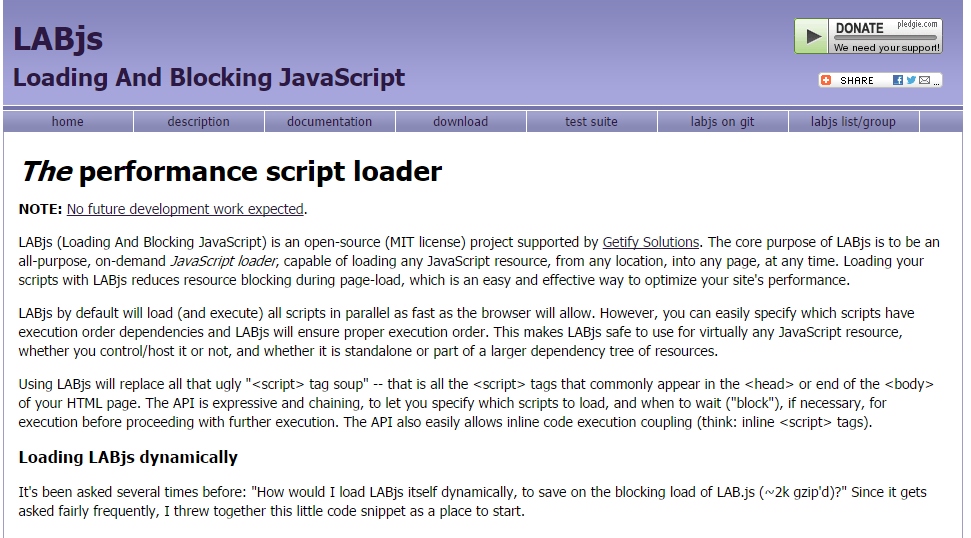Open the test suite tab
The height and width of the screenshot is (538, 971).
(x=591, y=122)
